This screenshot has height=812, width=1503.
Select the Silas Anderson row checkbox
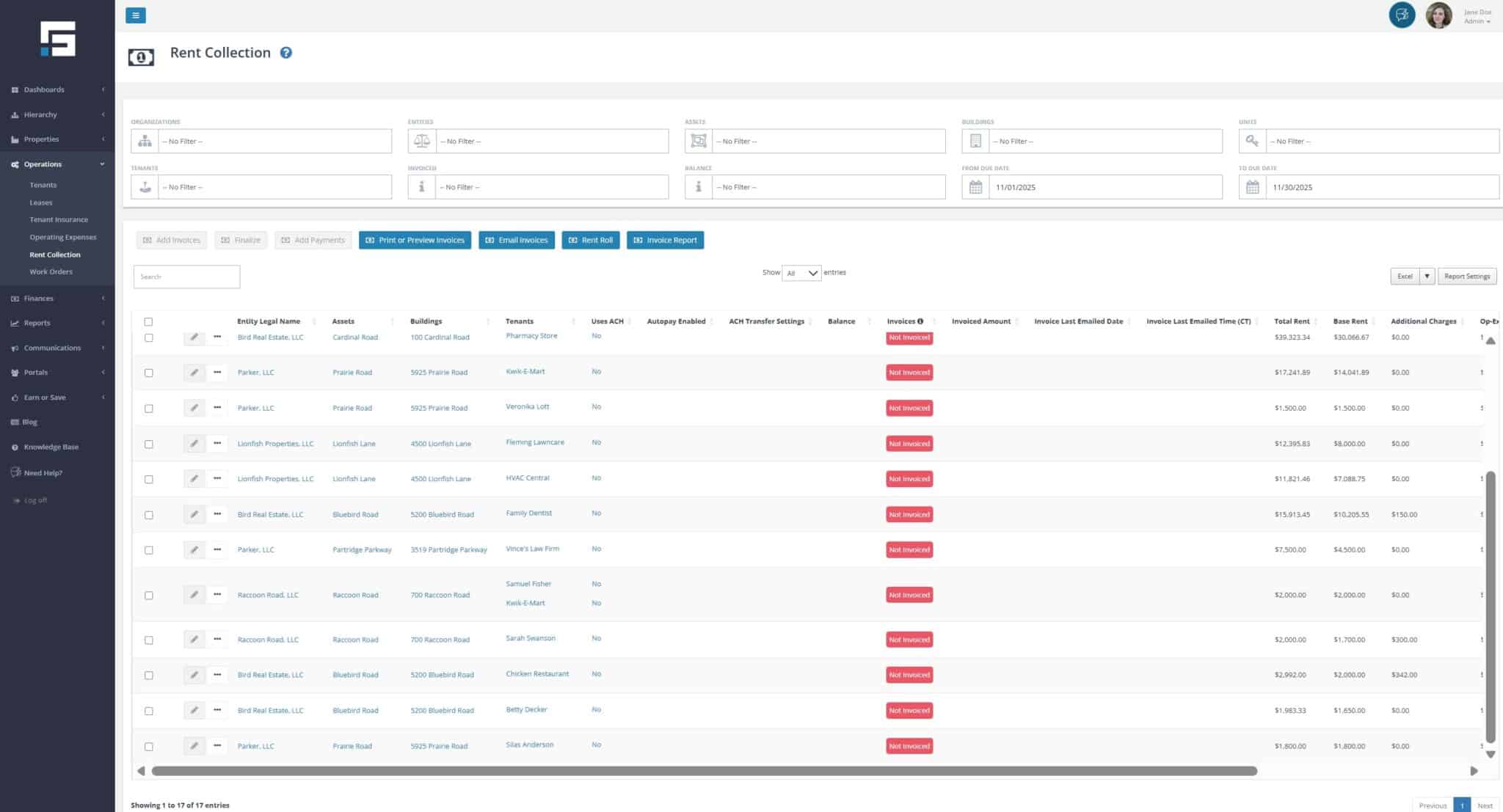[149, 746]
